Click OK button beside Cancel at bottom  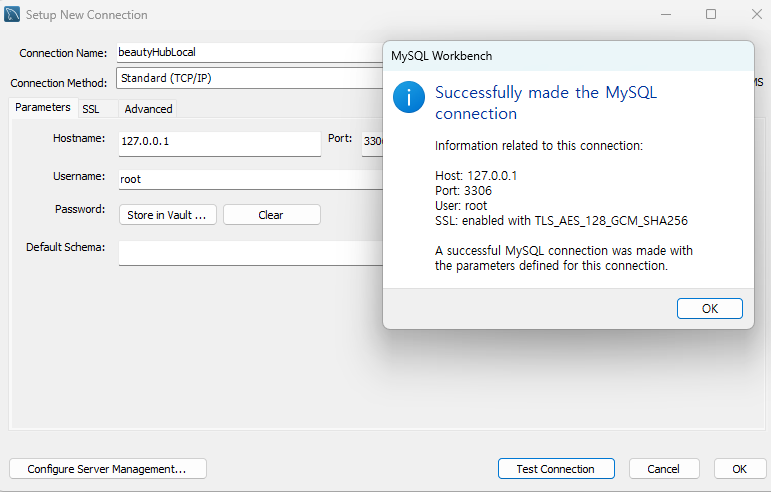tap(740, 469)
